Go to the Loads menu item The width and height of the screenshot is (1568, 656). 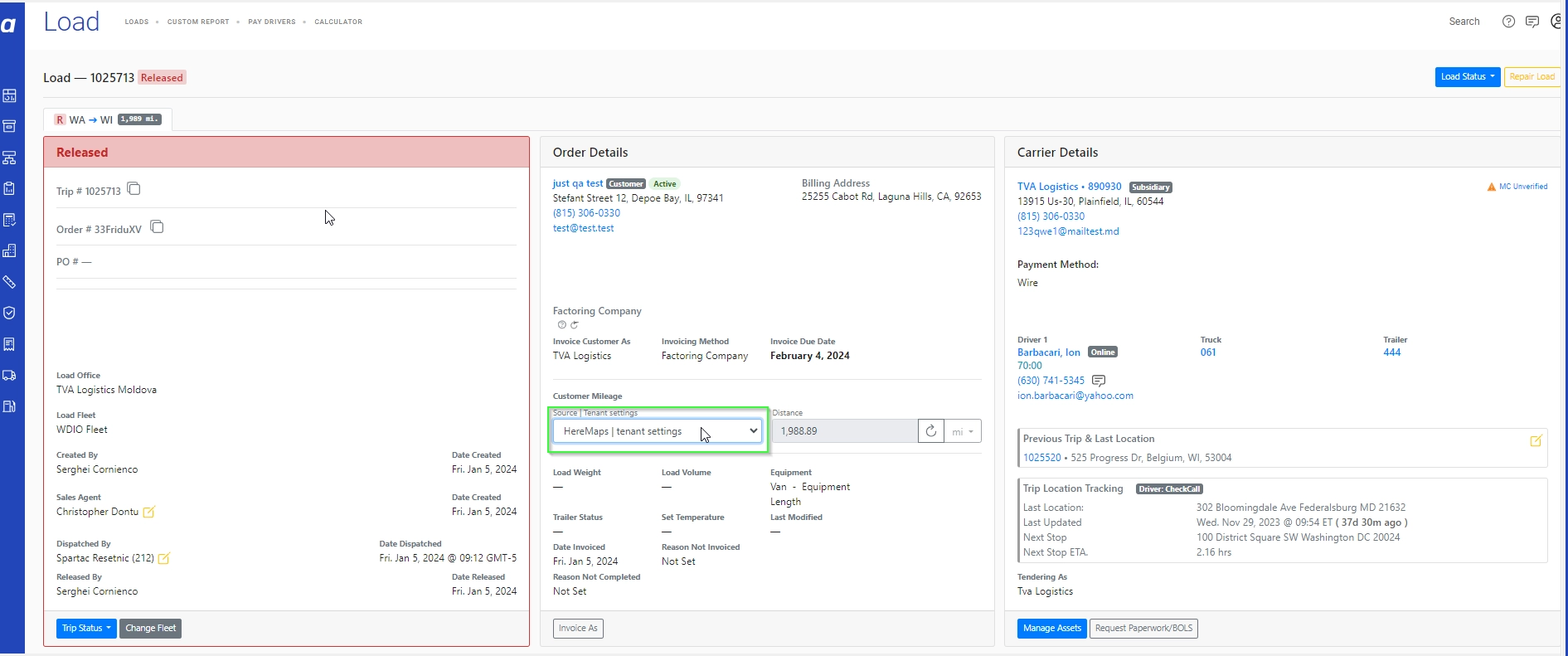click(137, 22)
